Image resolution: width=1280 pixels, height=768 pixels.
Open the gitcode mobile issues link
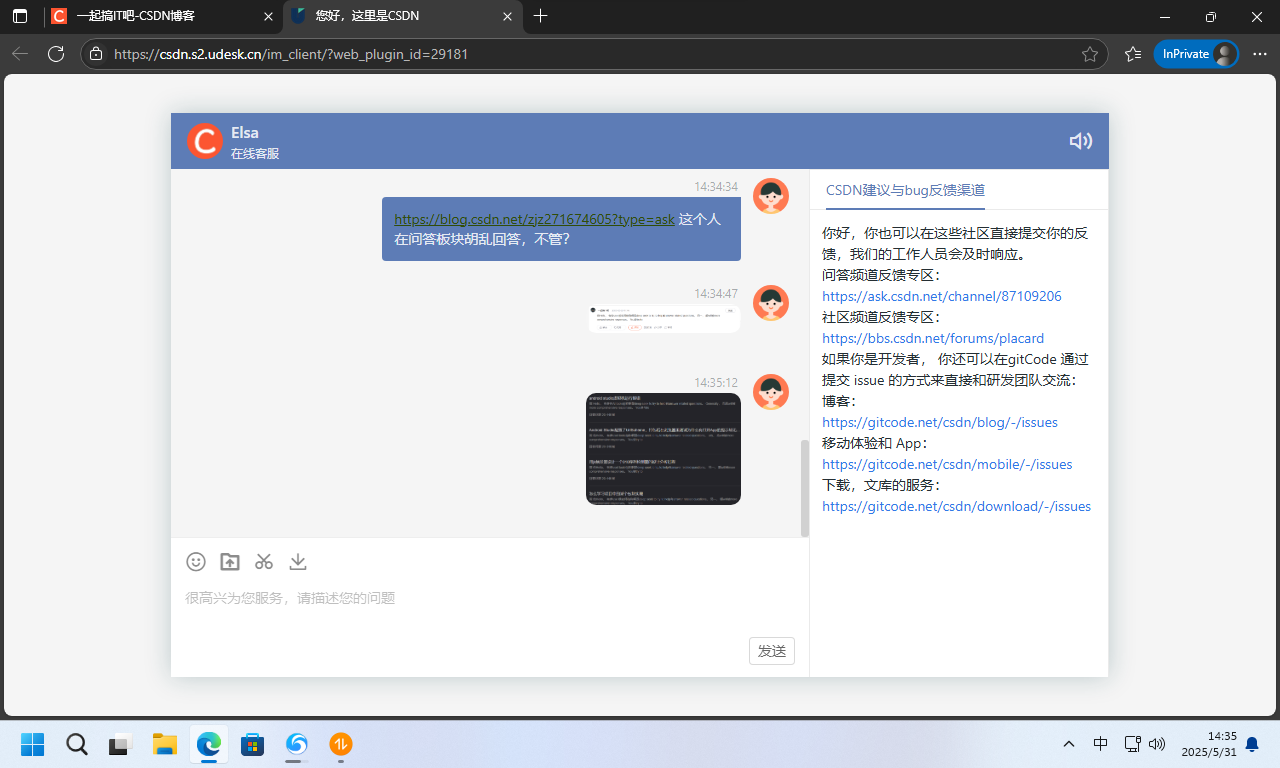click(947, 464)
